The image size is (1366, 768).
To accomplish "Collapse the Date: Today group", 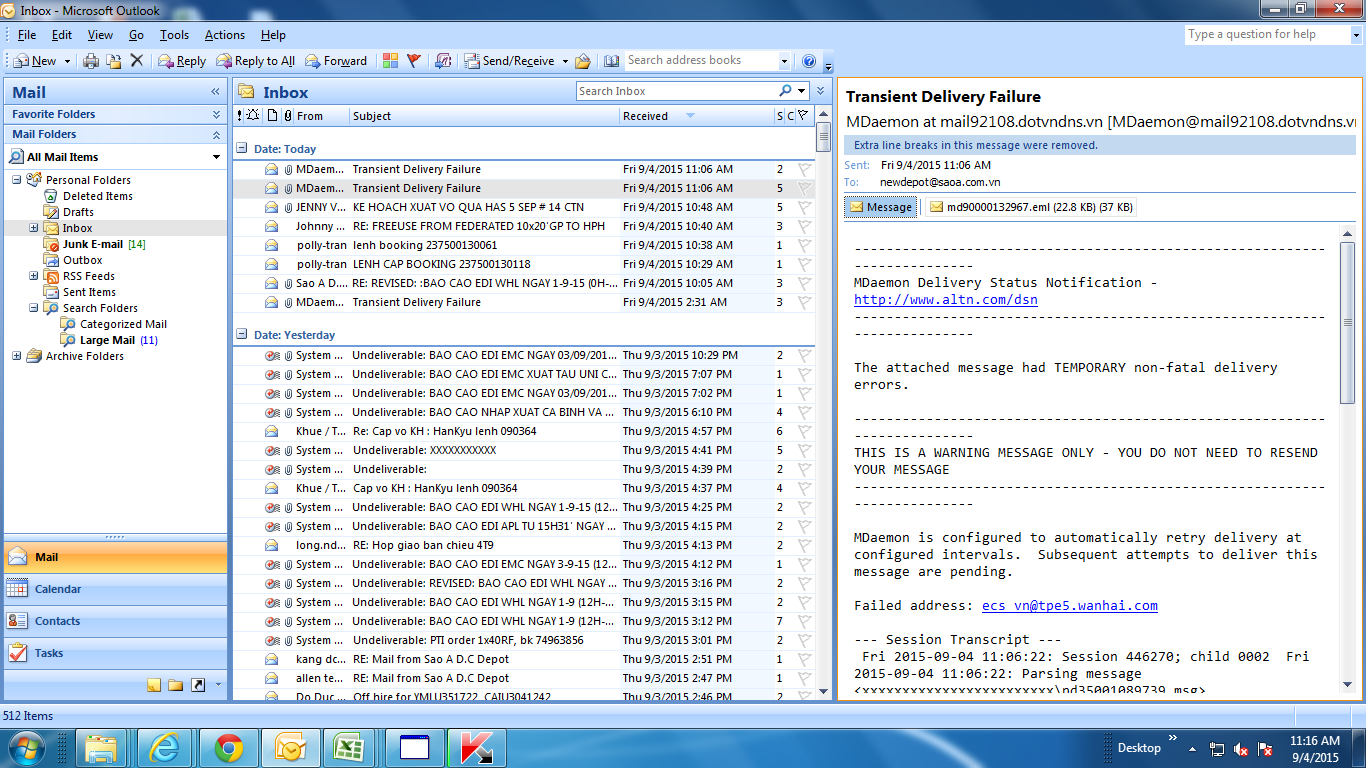I will [x=241, y=148].
